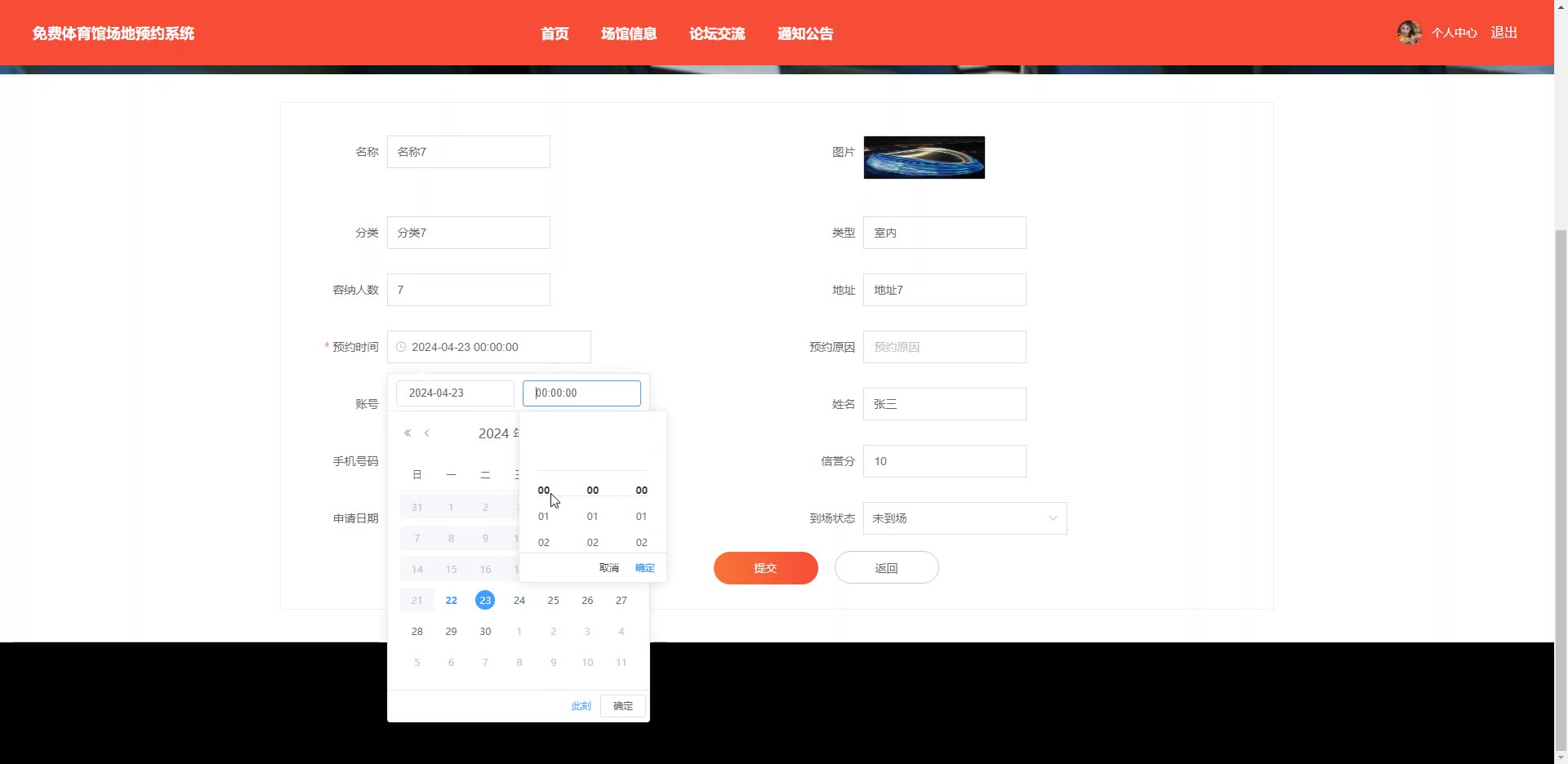The image size is (1568, 764).
Task: Click the 名称 input field
Action: point(468,152)
